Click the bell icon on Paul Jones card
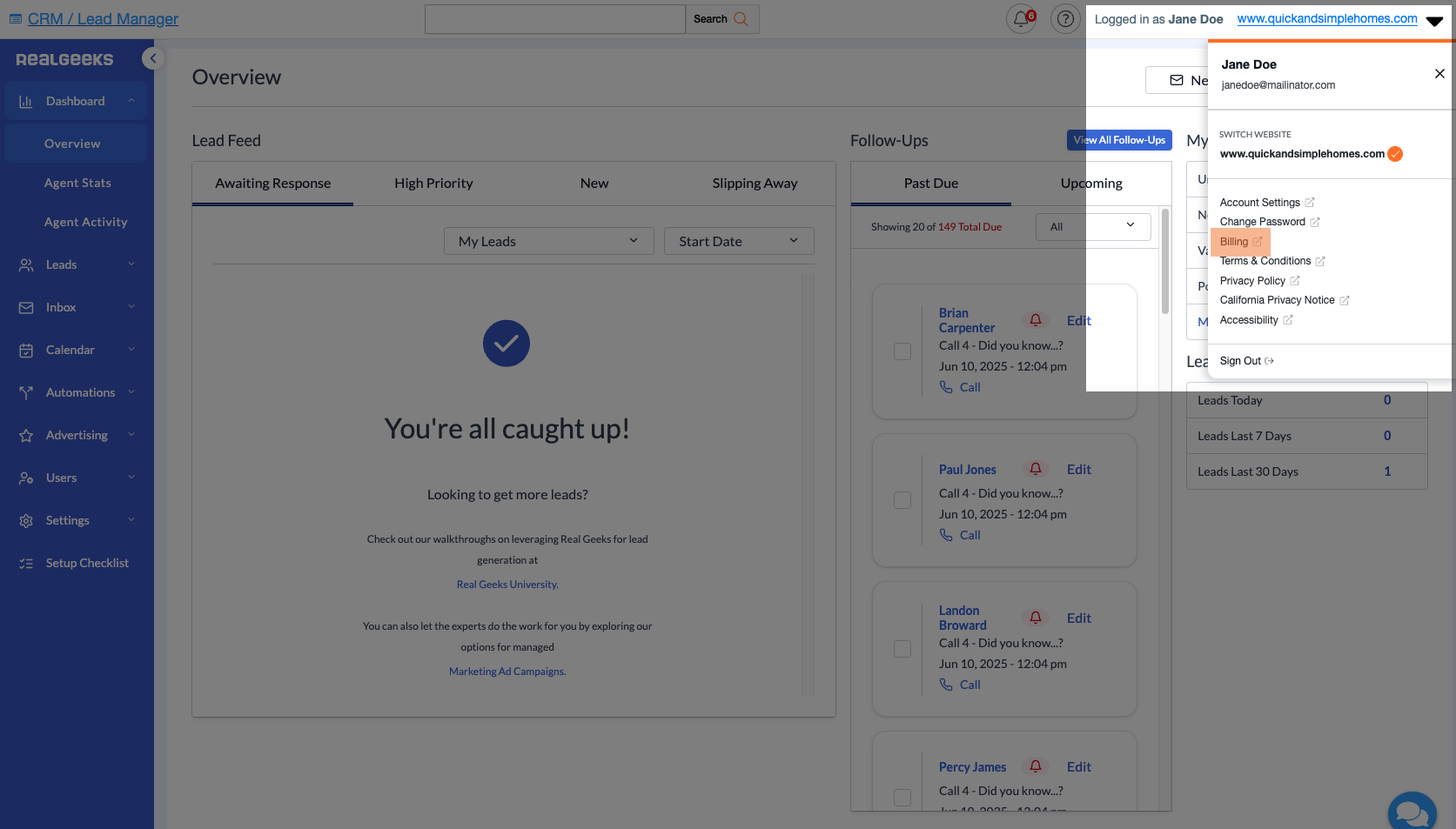The width and height of the screenshot is (1456, 829). (1036, 469)
